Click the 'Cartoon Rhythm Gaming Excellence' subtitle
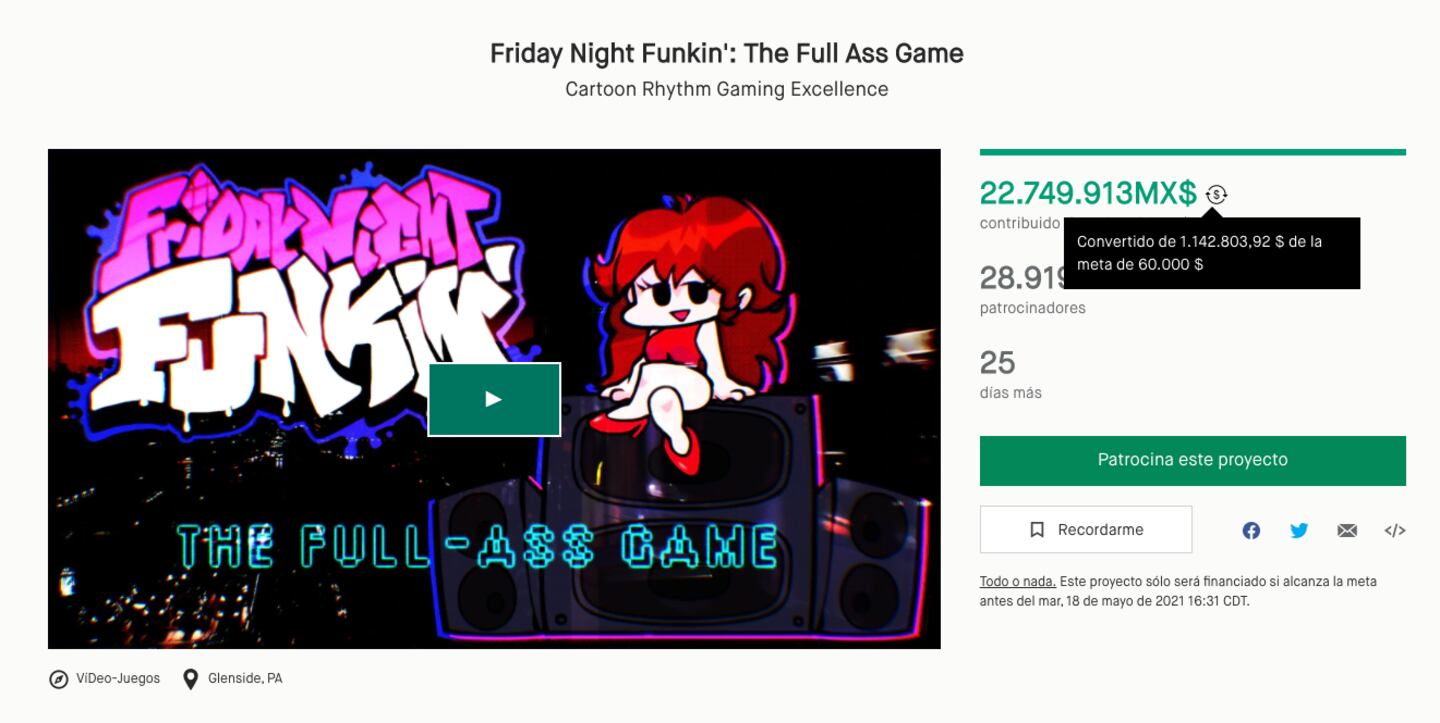The height and width of the screenshot is (723, 1440). (x=726, y=89)
